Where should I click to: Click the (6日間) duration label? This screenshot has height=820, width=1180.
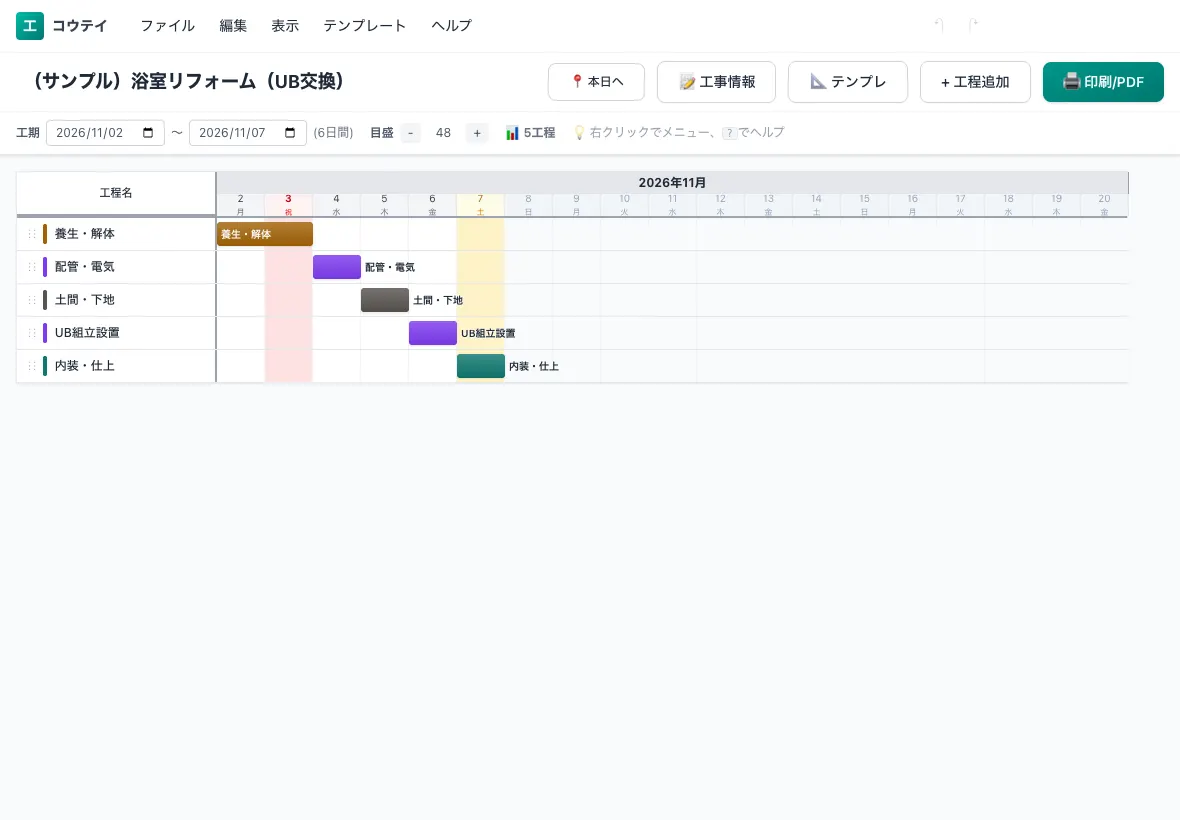(x=333, y=132)
